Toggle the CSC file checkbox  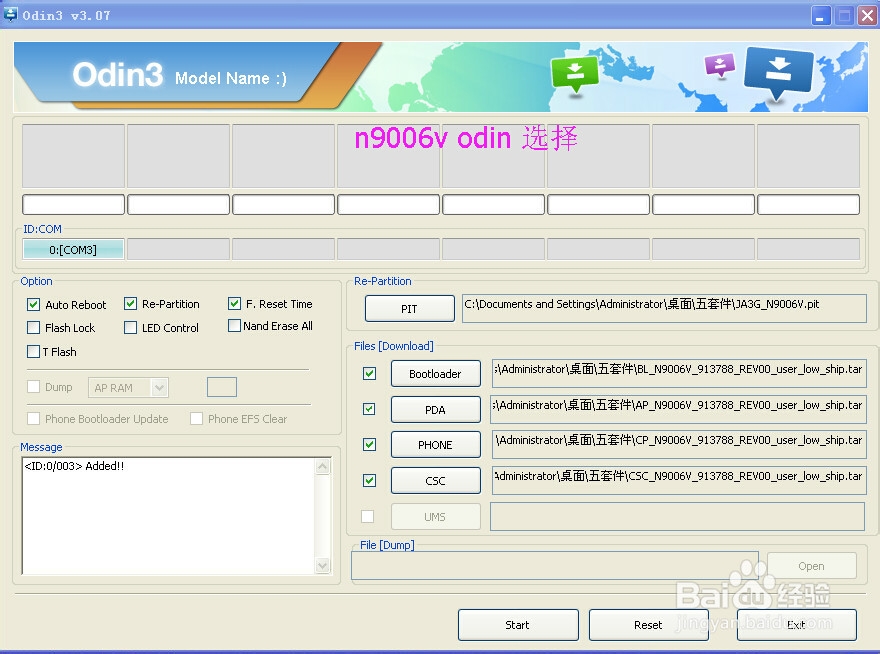pyautogui.click(x=369, y=481)
